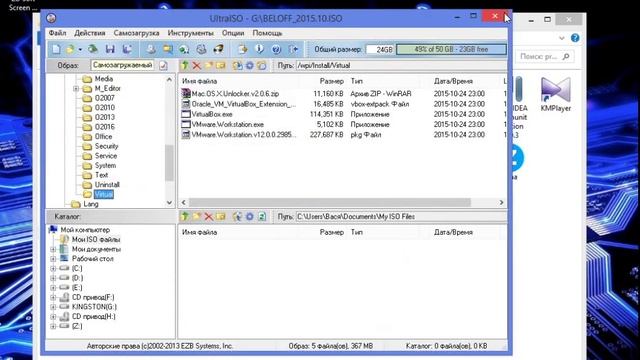640x360 pixels.
Task: Click the horizontal scrollbar thumb in image list
Action: (330, 202)
